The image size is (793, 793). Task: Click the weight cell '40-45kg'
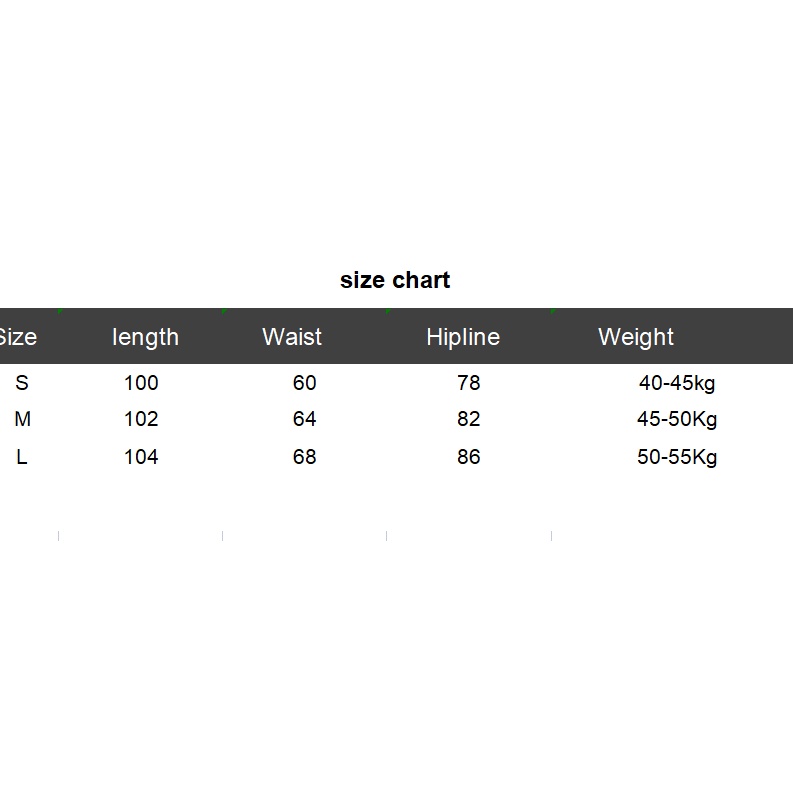click(x=677, y=383)
